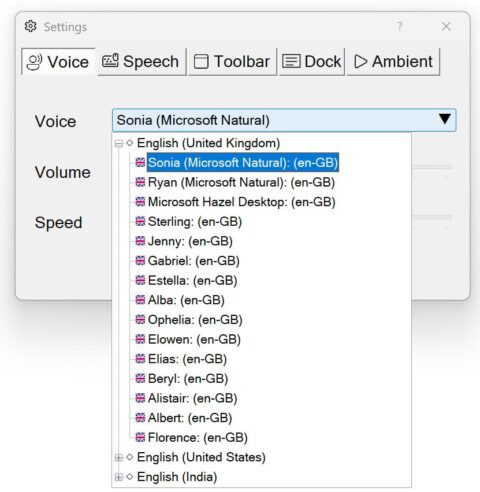
Task: Switch to the Speech tab
Action: (142, 62)
